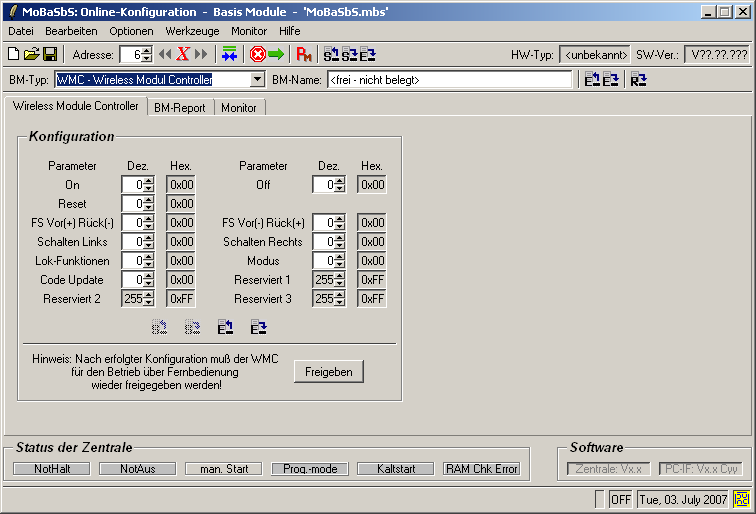Open the Werkzeuge menu

click(192, 31)
